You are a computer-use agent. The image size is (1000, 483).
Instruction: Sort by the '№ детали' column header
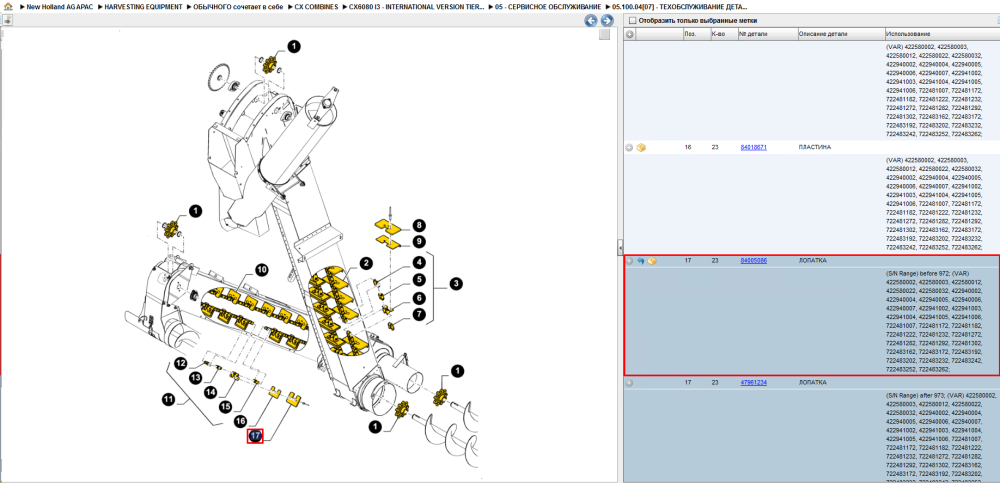(767, 33)
